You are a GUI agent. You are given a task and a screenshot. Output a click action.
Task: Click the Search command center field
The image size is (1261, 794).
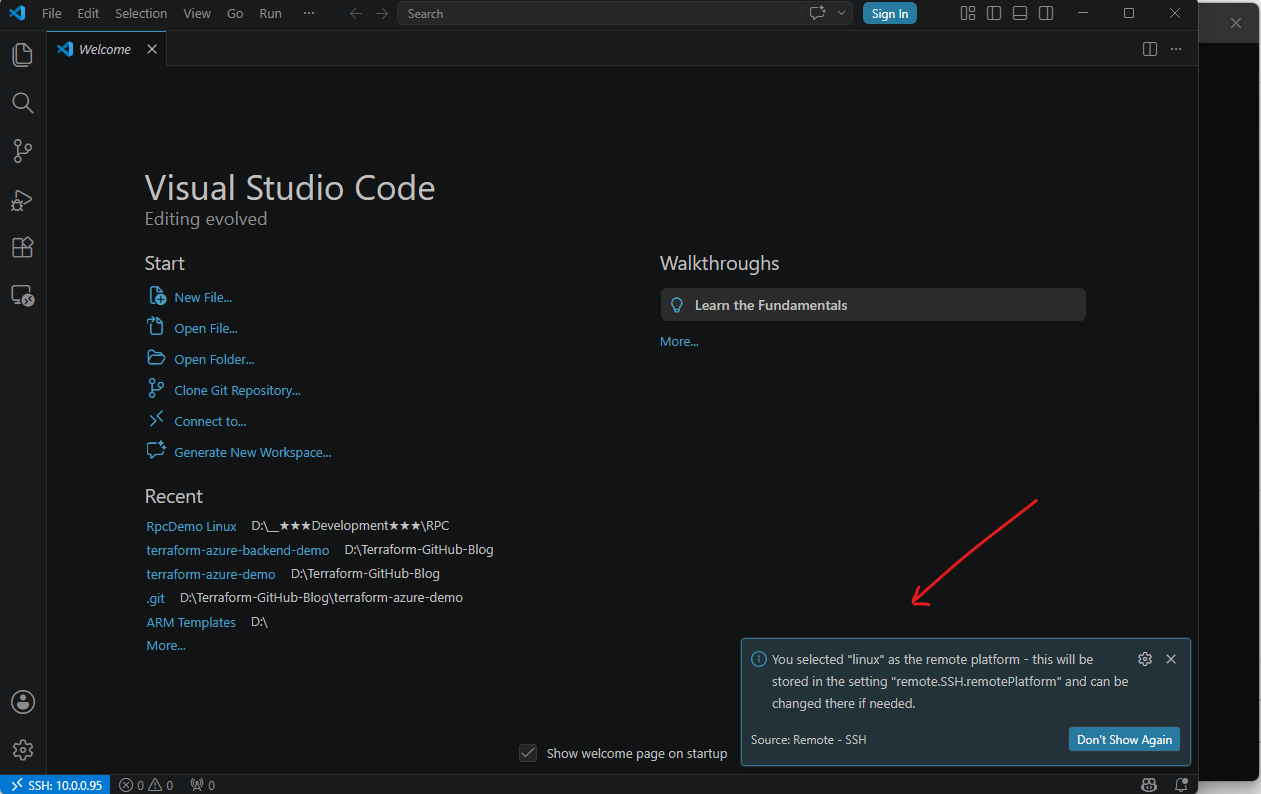(x=600, y=13)
